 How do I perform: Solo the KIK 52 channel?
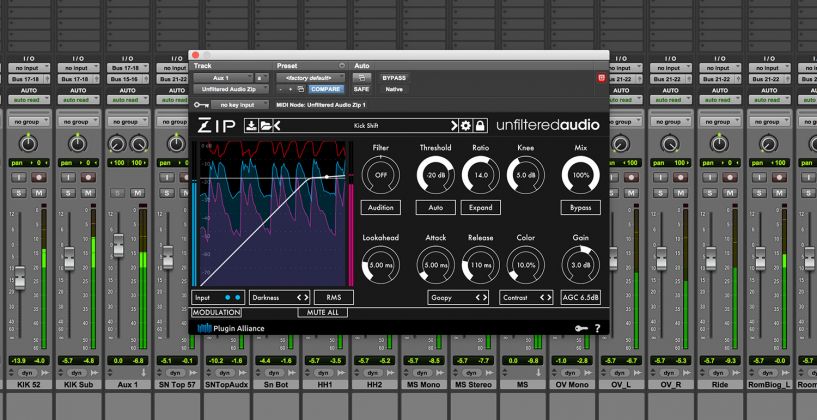point(19,193)
